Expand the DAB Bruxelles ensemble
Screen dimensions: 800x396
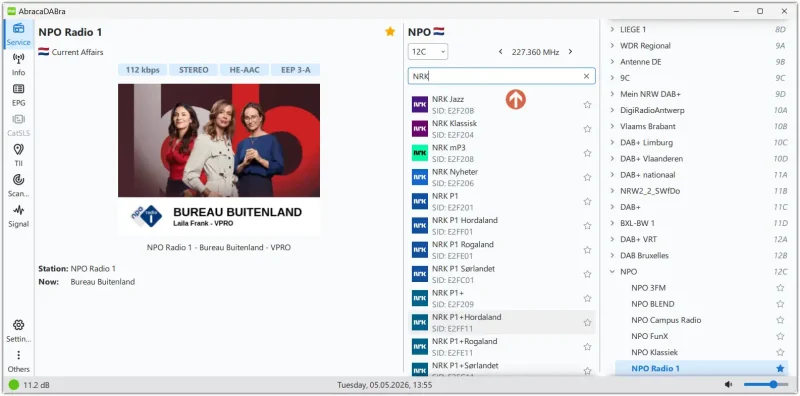coord(612,255)
